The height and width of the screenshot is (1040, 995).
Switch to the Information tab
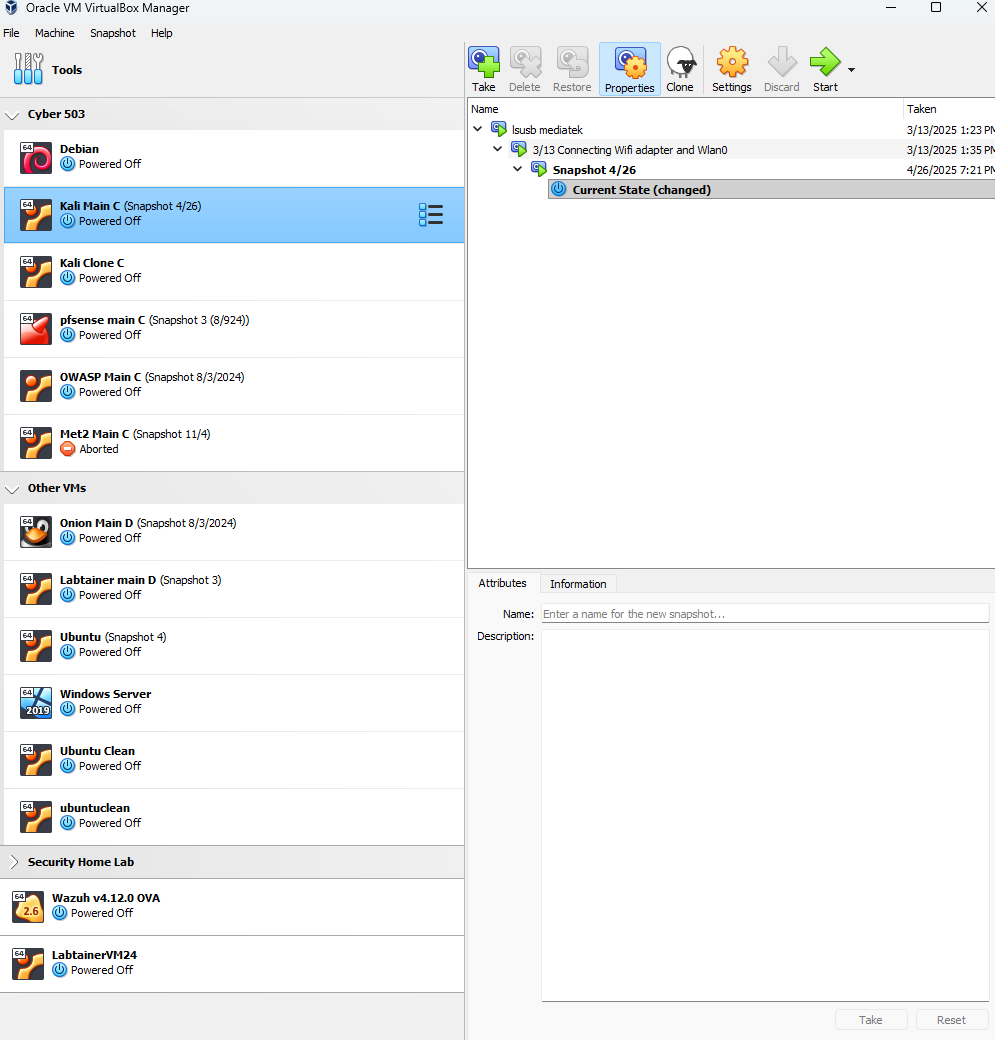[x=578, y=583]
